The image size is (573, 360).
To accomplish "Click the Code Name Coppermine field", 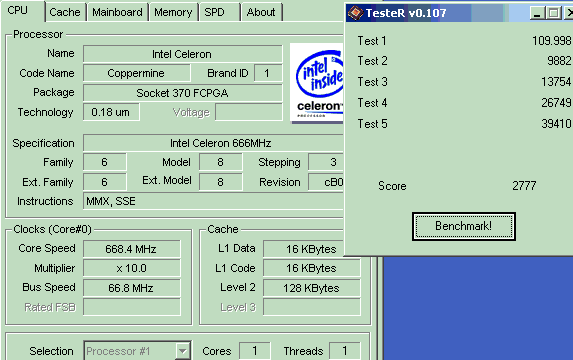I will point(137,73).
